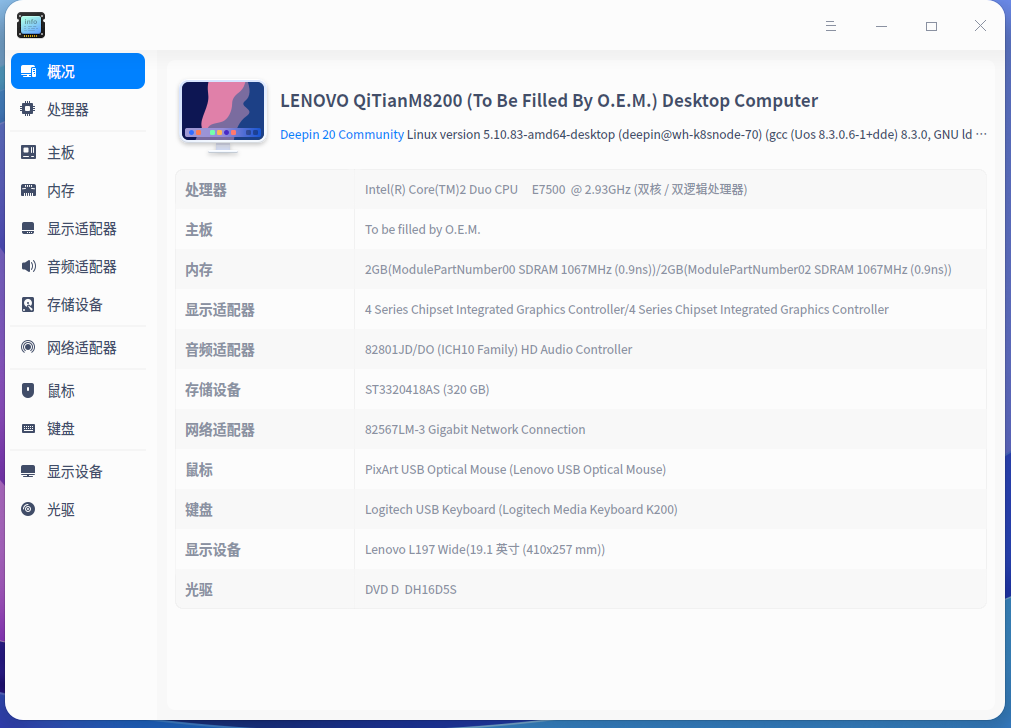1011x728 pixels.
Task: Minimize the Device Manager window
Action: (x=881, y=26)
